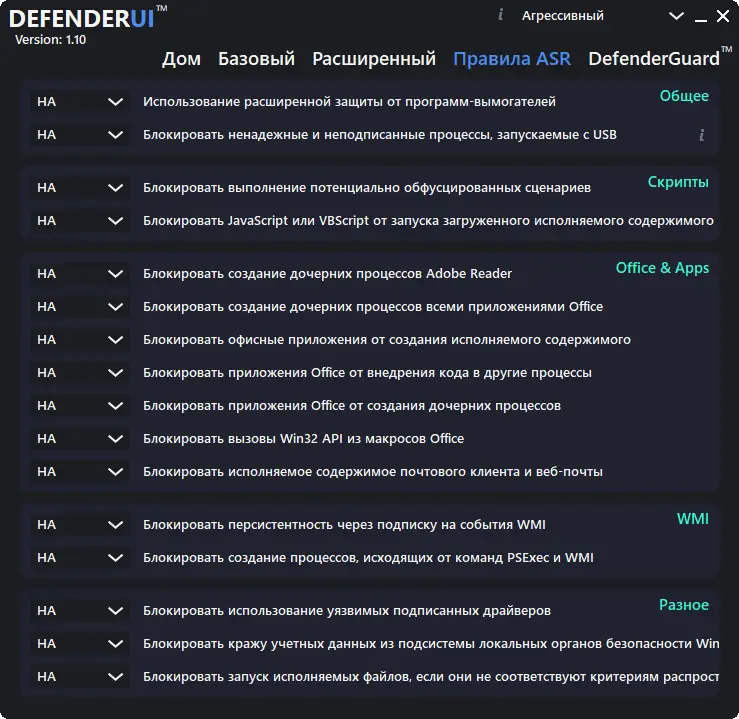Viewport: 739px width, 719px height.
Task: Click rule text 'Блокировать выполнение потенциально обфусцированных сценариев'
Action: 367,188
